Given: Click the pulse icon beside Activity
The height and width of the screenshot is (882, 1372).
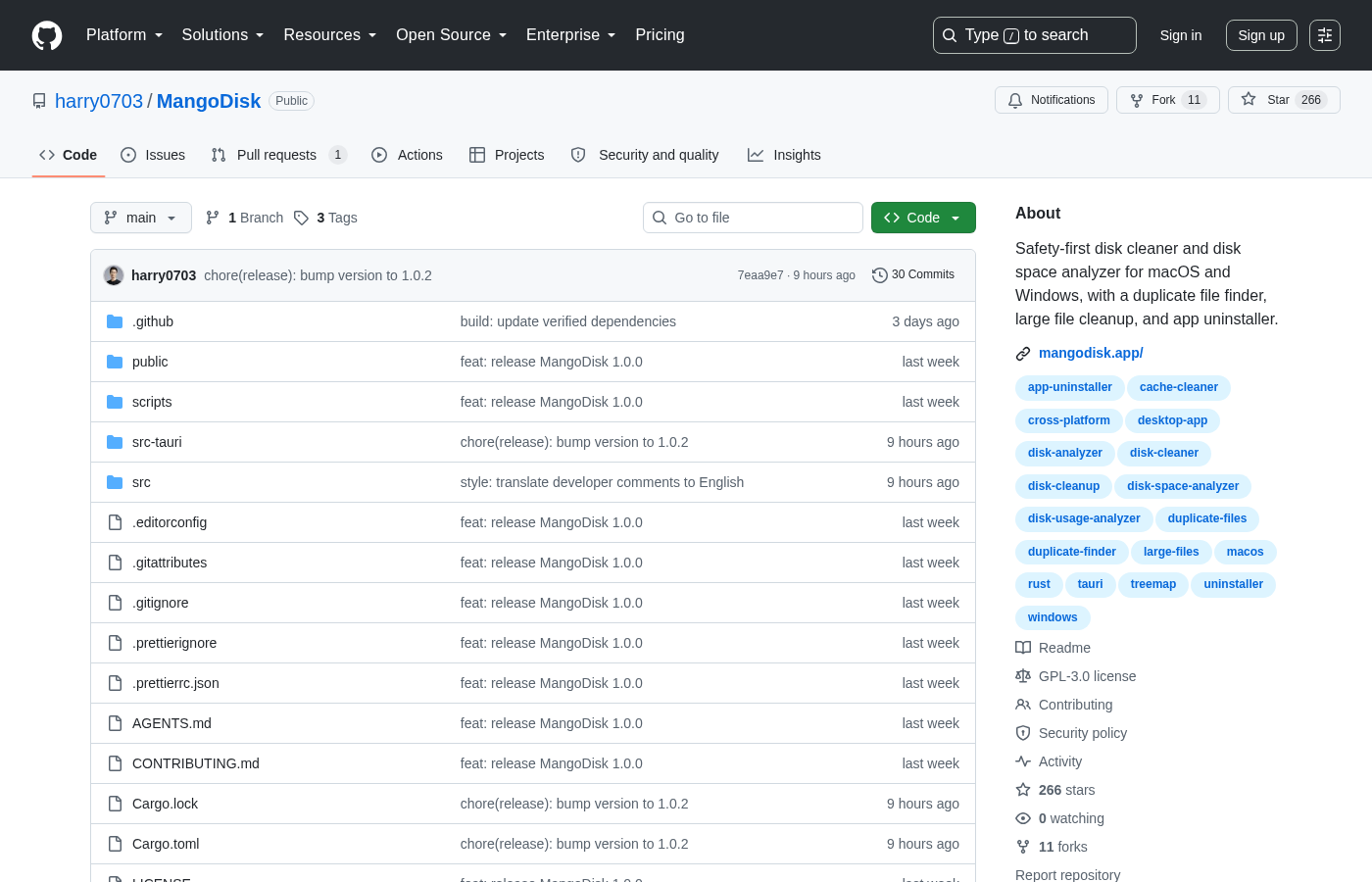Looking at the screenshot, I should [x=1023, y=761].
